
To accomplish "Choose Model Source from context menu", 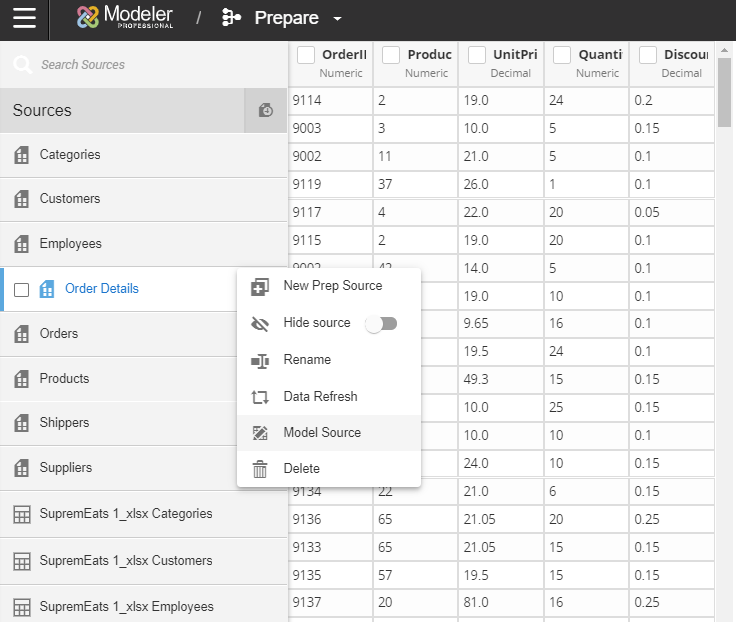I will pyautogui.click(x=322, y=433).
